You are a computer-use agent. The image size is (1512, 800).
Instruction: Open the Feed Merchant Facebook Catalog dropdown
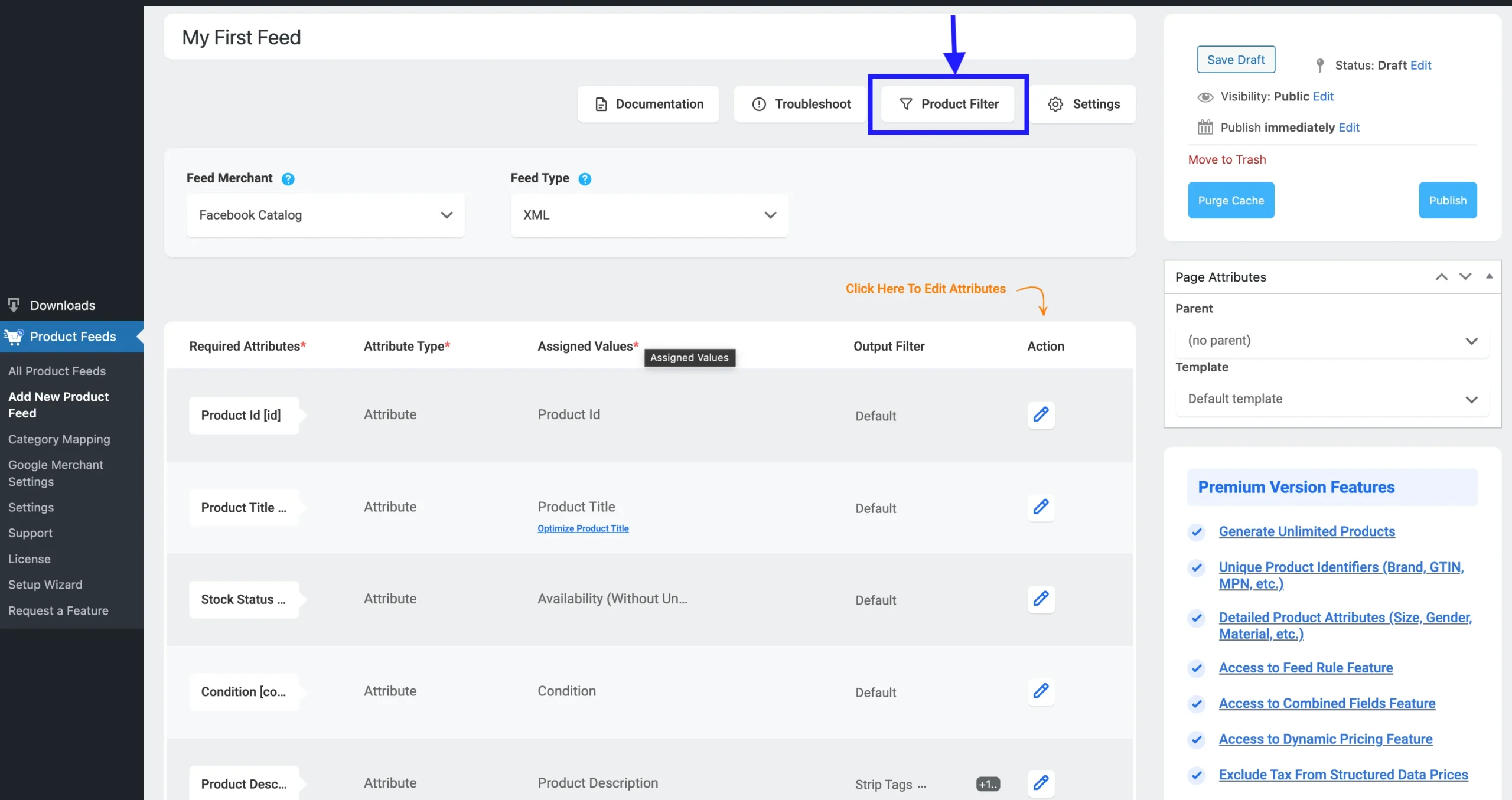pos(325,215)
